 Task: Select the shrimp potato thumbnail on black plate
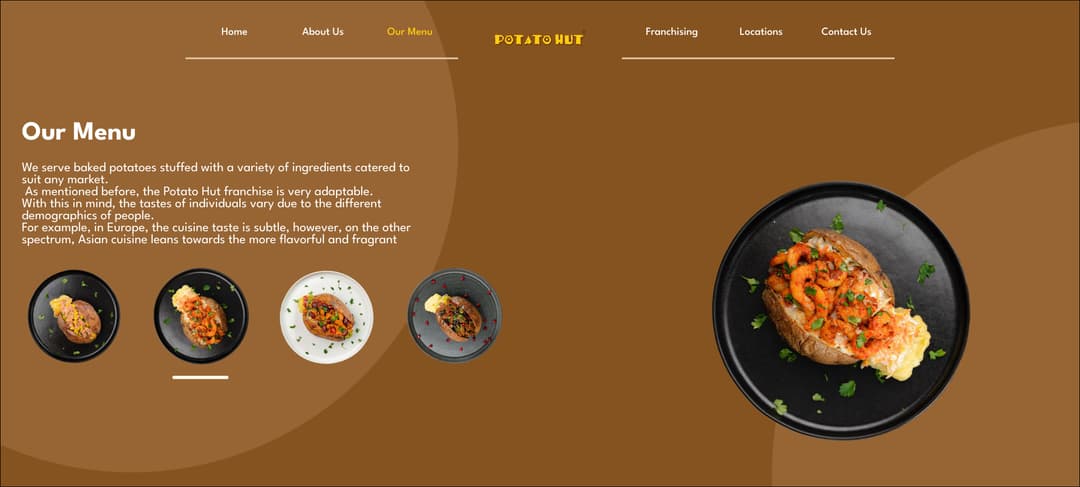click(x=201, y=315)
